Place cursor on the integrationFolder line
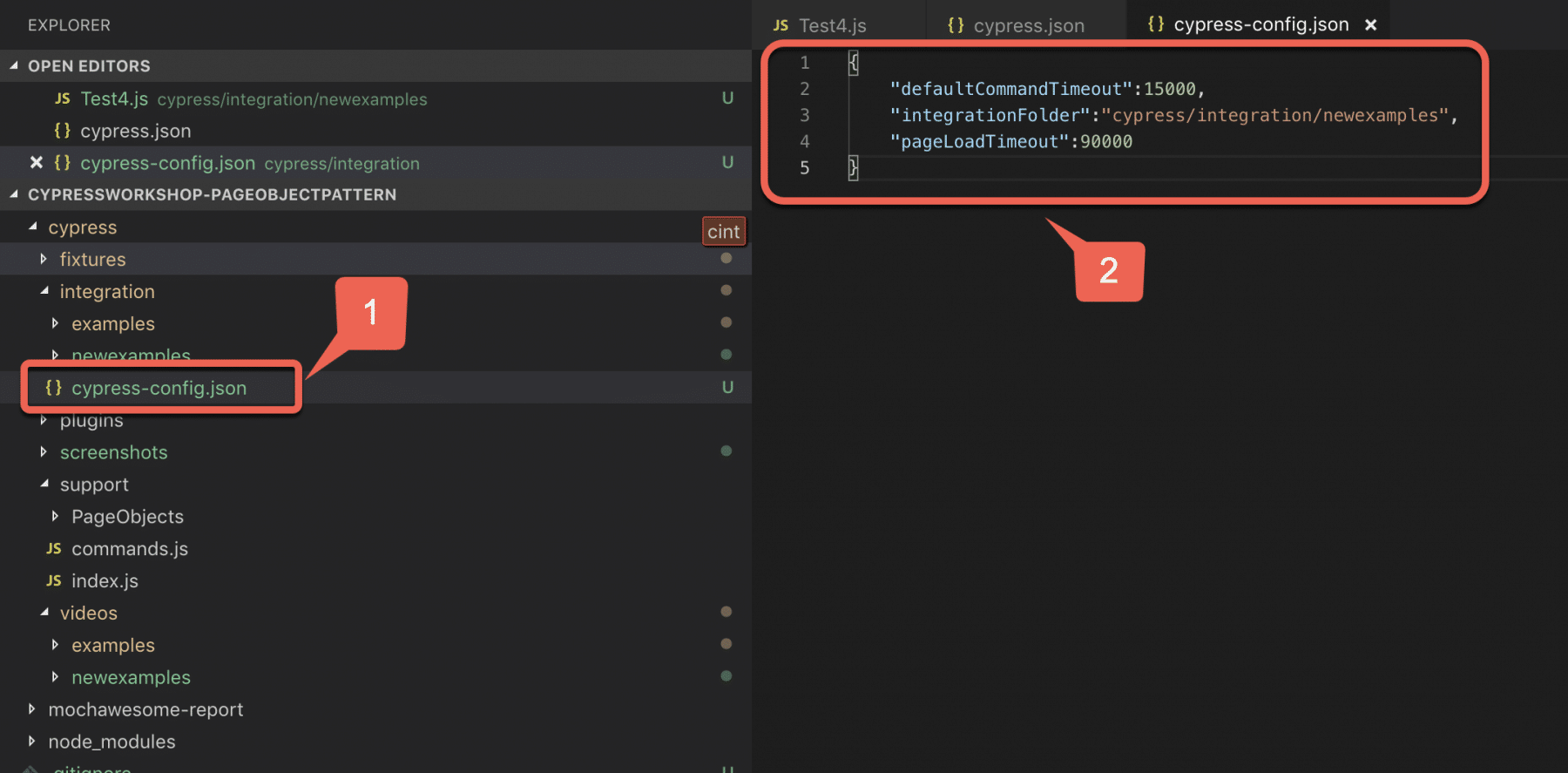 click(x=1173, y=115)
